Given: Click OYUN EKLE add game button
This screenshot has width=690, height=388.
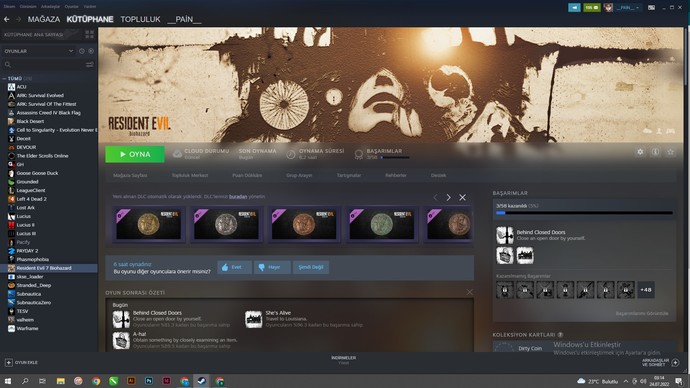Looking at the screenshot, I should click(21, 362).
